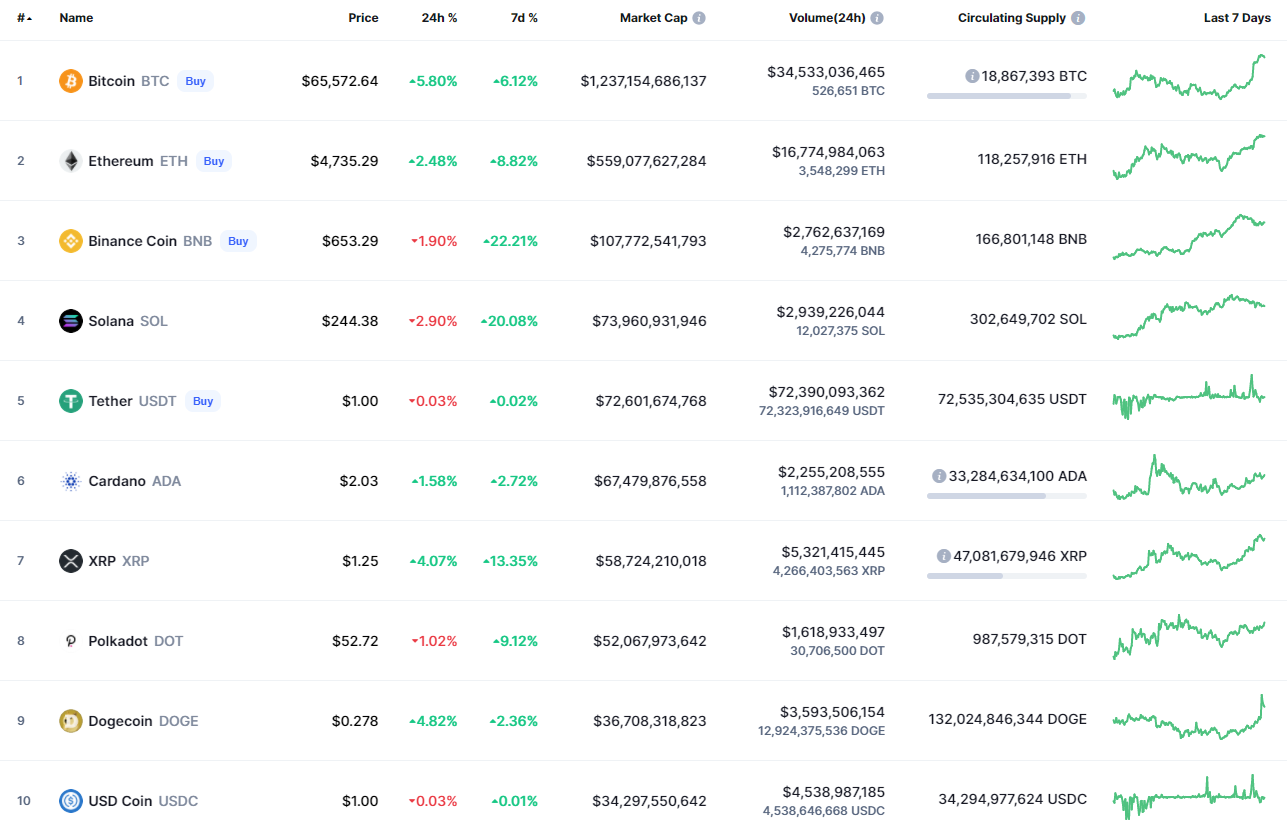Click Bitcoin market cap $1,237,154,686,137
1287x829 pixels.
click(643, 81)
